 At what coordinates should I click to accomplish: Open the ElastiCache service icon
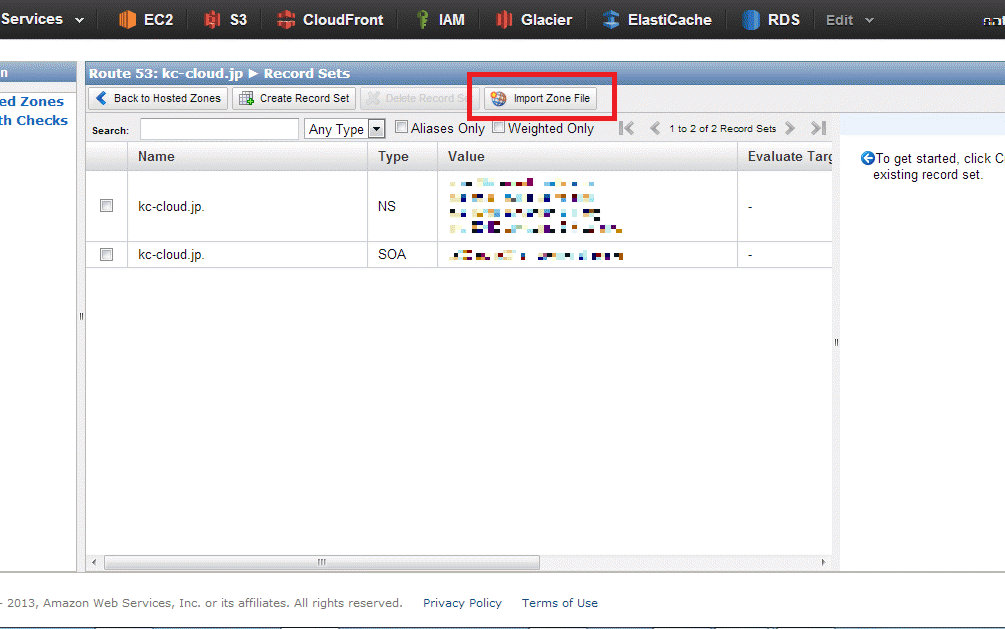point(611,20)
